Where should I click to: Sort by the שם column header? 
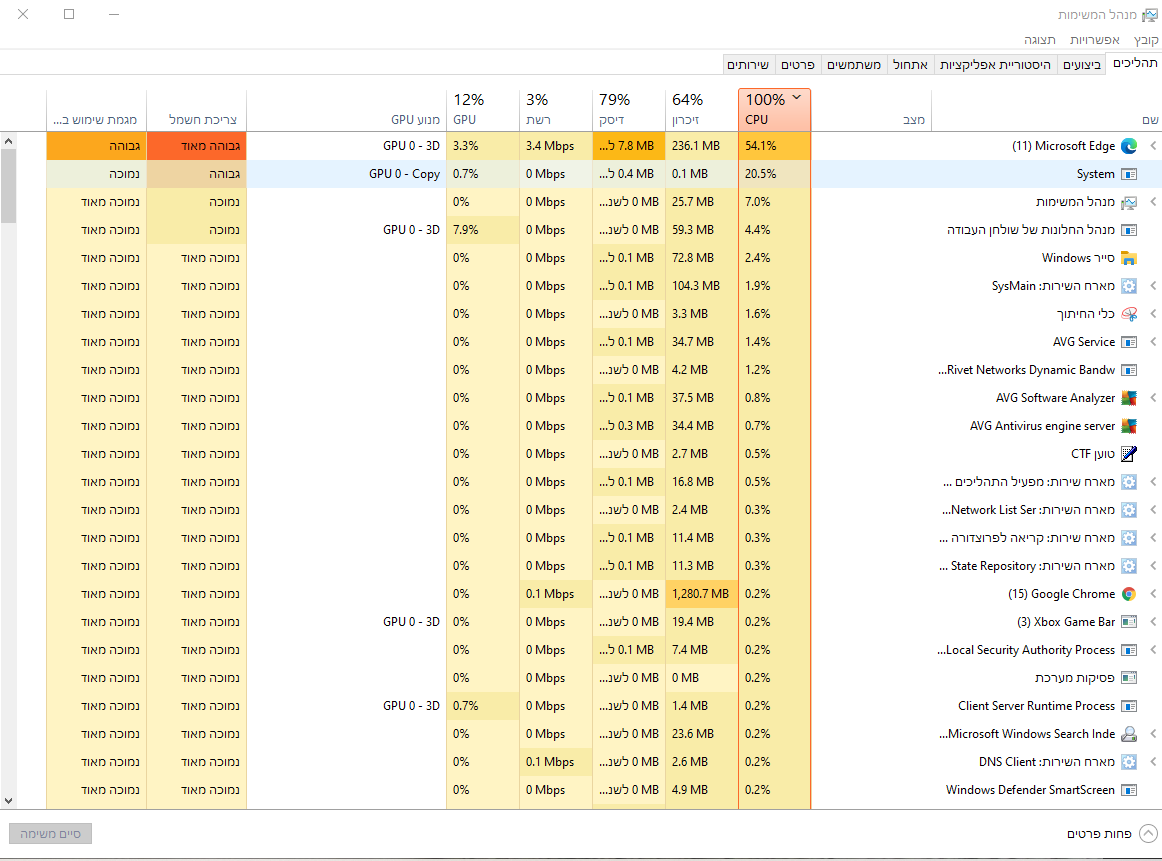(x=1046, y=110)
